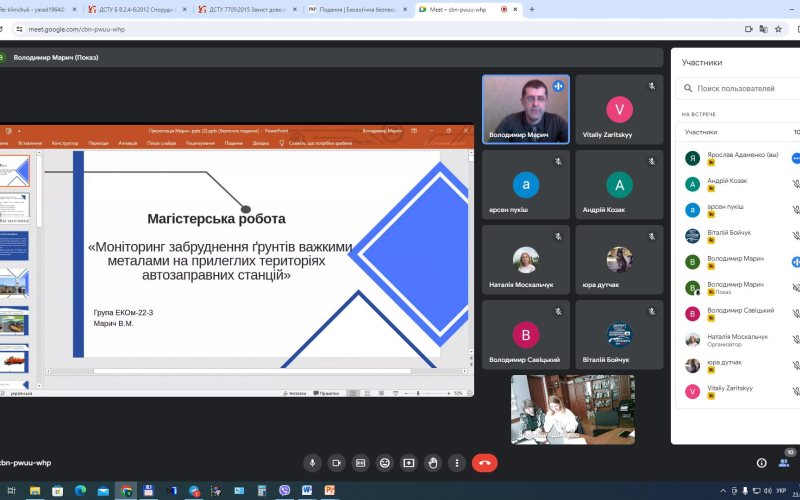800x500 pixels.
Task: Click Андрій Козак participant tile
Action: [x=619, y=184]
